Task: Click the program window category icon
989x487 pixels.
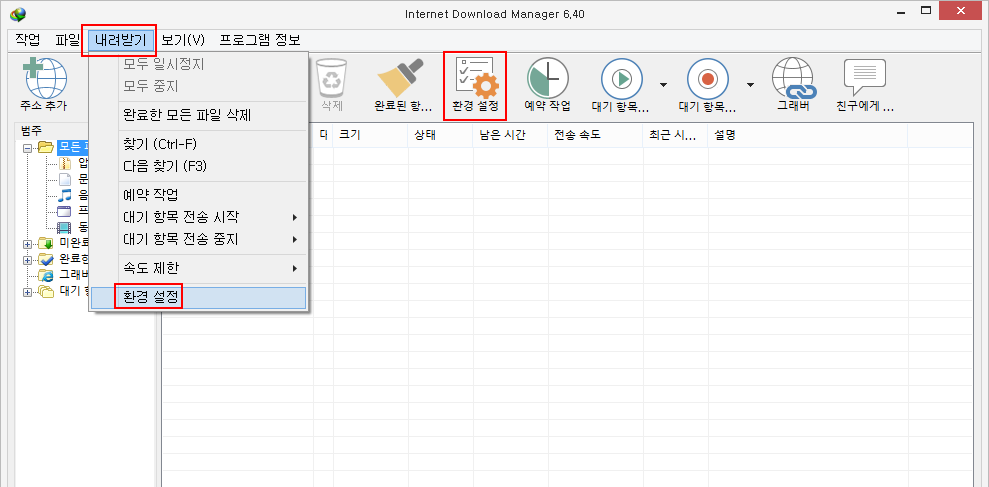Action: (x=64, y=211)
